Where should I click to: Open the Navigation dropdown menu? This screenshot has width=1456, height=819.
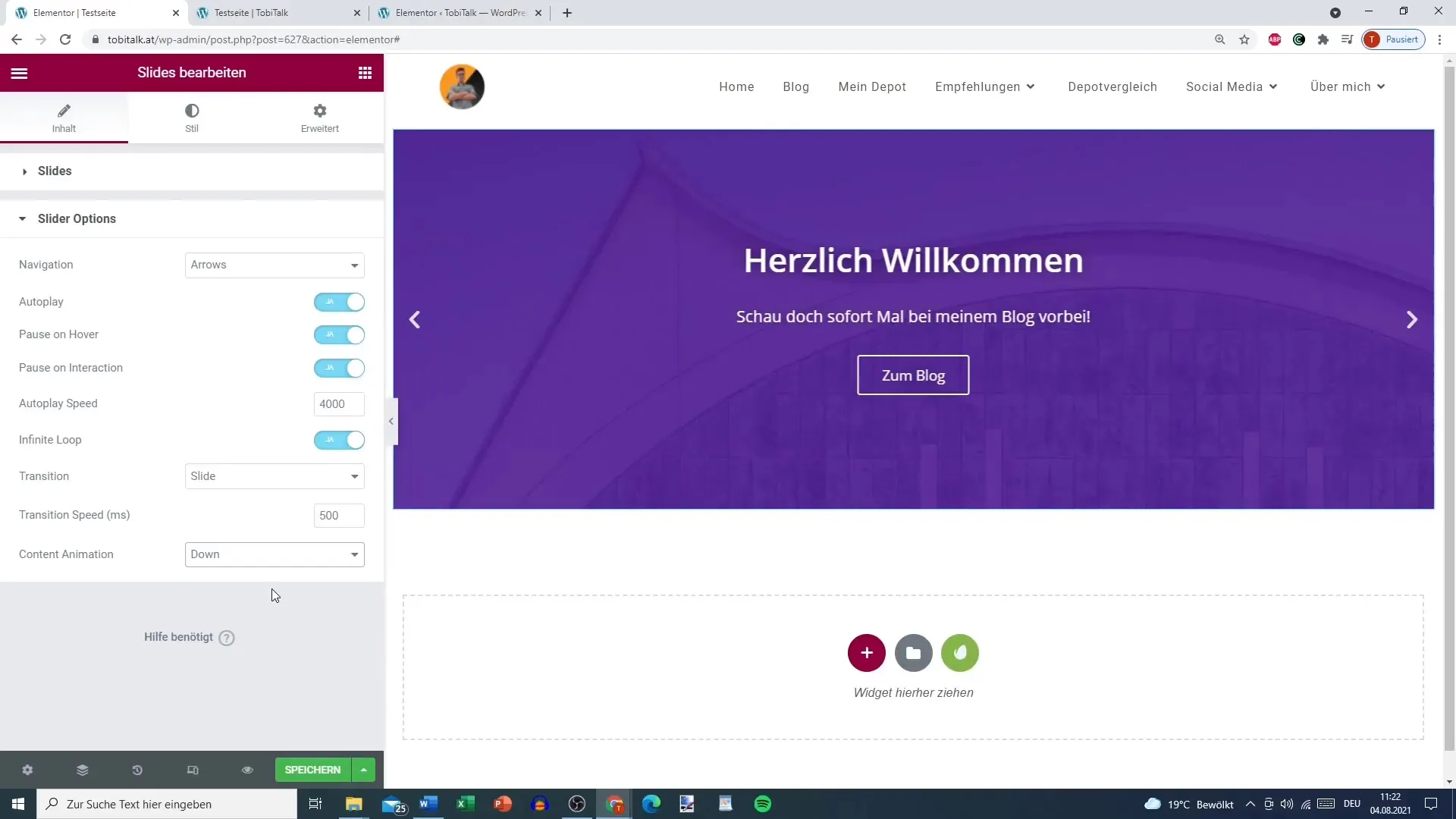tap(275, 264)
